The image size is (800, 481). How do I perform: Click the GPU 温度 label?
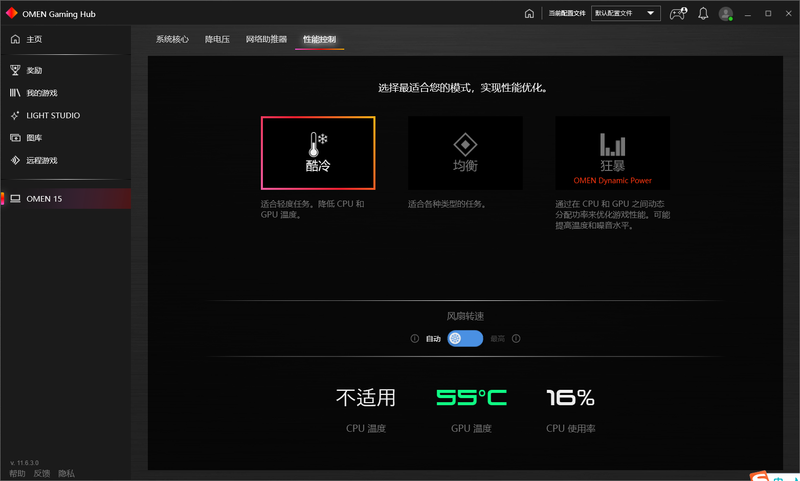coord(471,428)
